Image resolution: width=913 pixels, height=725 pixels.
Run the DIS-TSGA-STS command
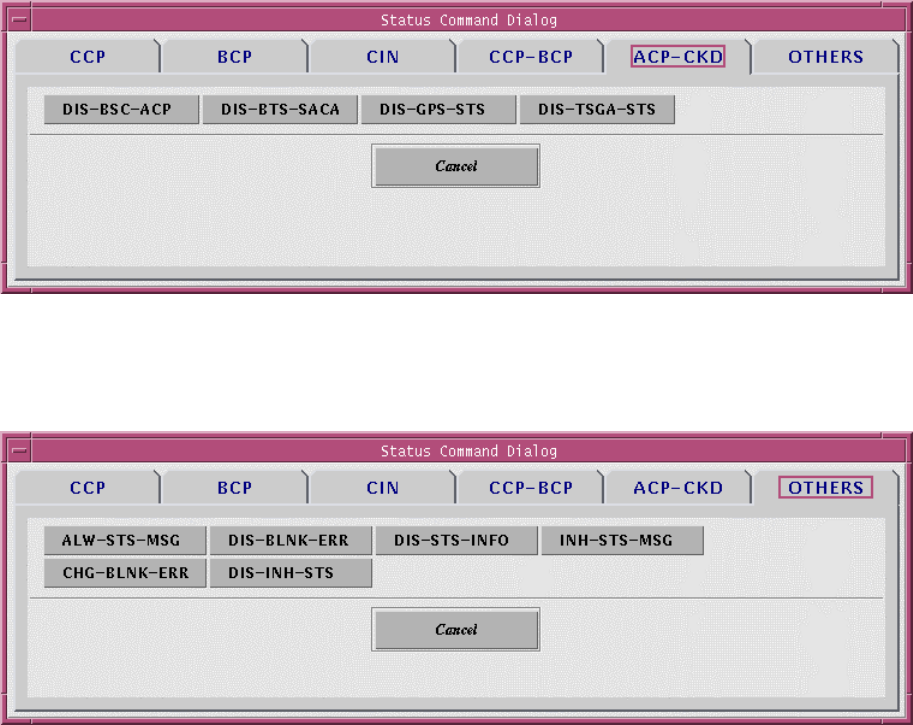click(597, 109)
